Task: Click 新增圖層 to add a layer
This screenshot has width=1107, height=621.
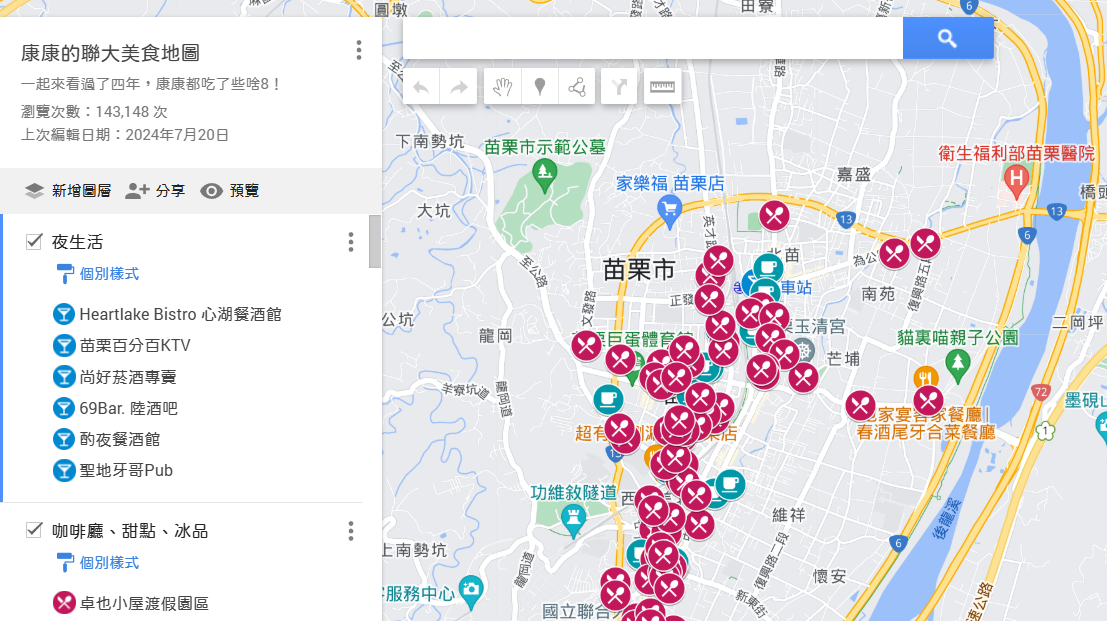Action: click(68, 191)
